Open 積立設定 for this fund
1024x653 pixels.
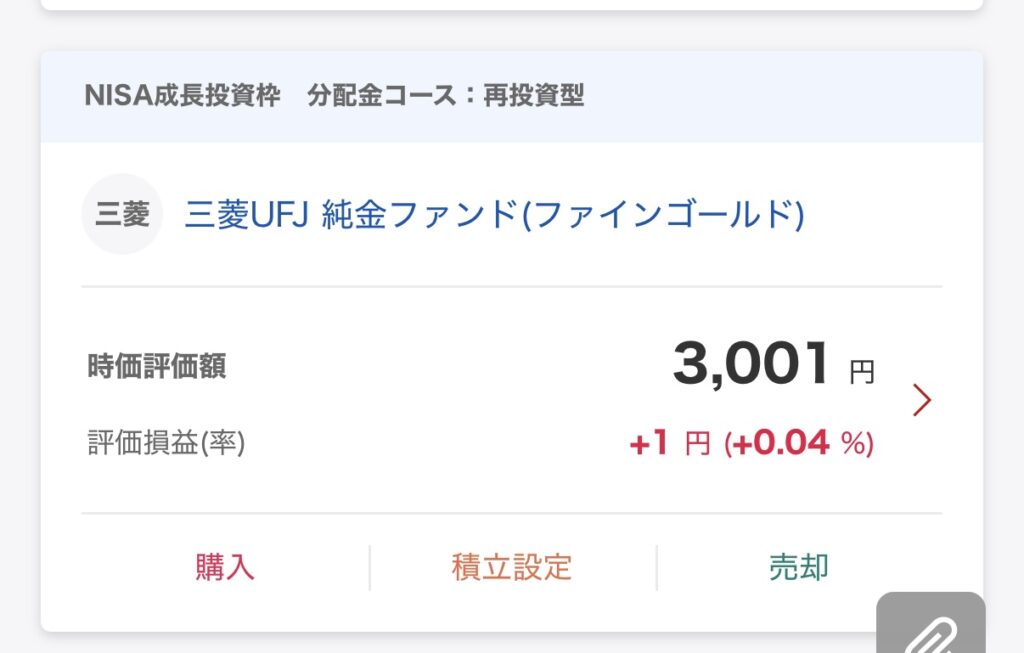511,567
